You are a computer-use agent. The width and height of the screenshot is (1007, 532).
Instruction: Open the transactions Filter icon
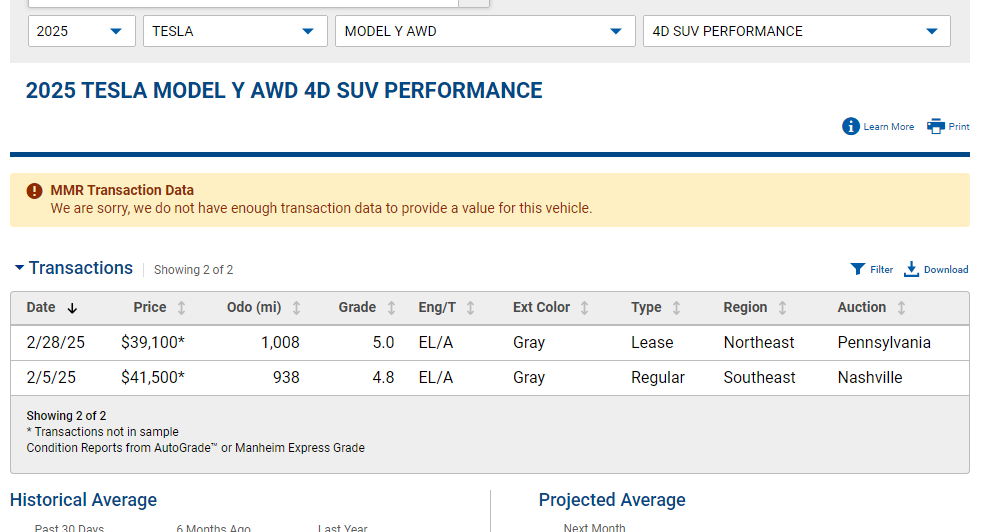tap(857, 269)
